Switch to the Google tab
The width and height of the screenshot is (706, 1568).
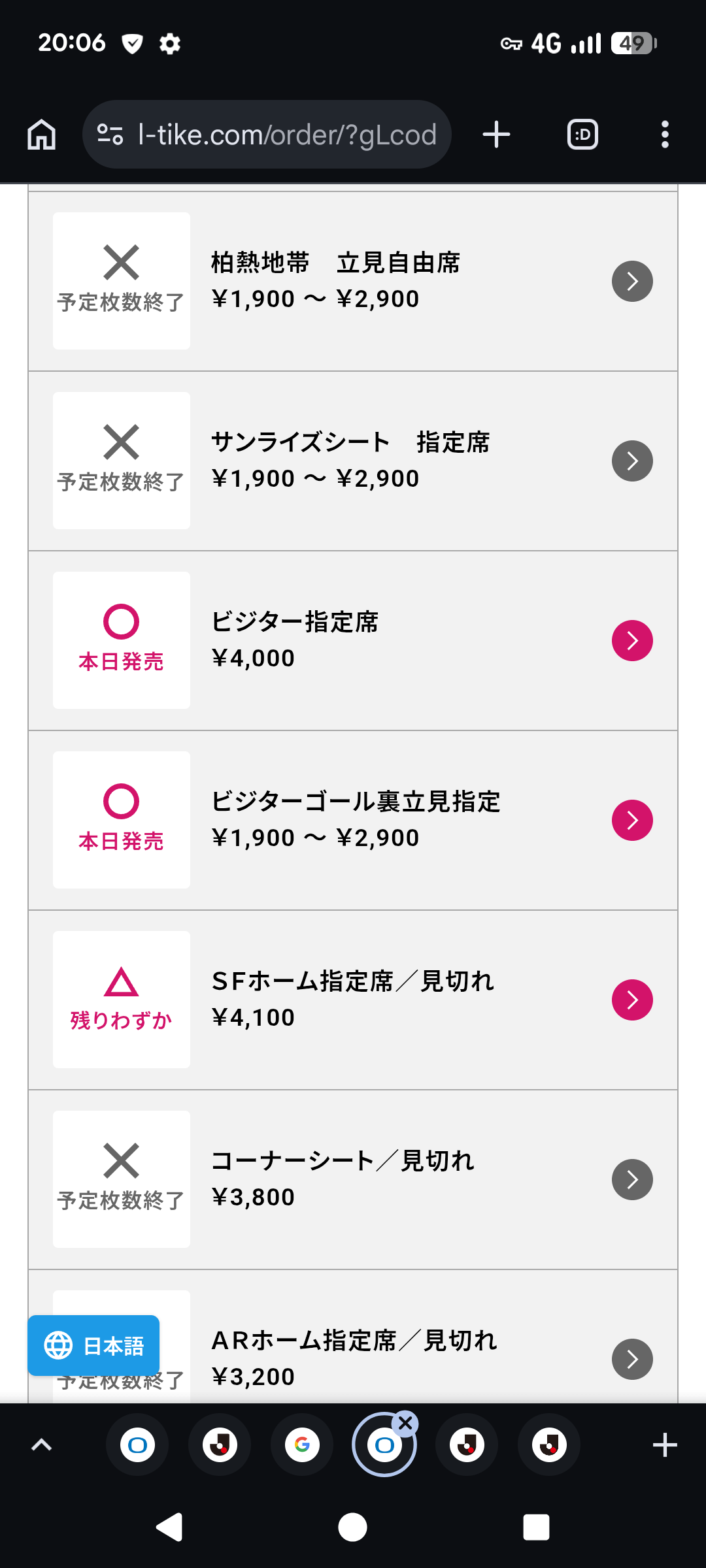click(302, 1445)
